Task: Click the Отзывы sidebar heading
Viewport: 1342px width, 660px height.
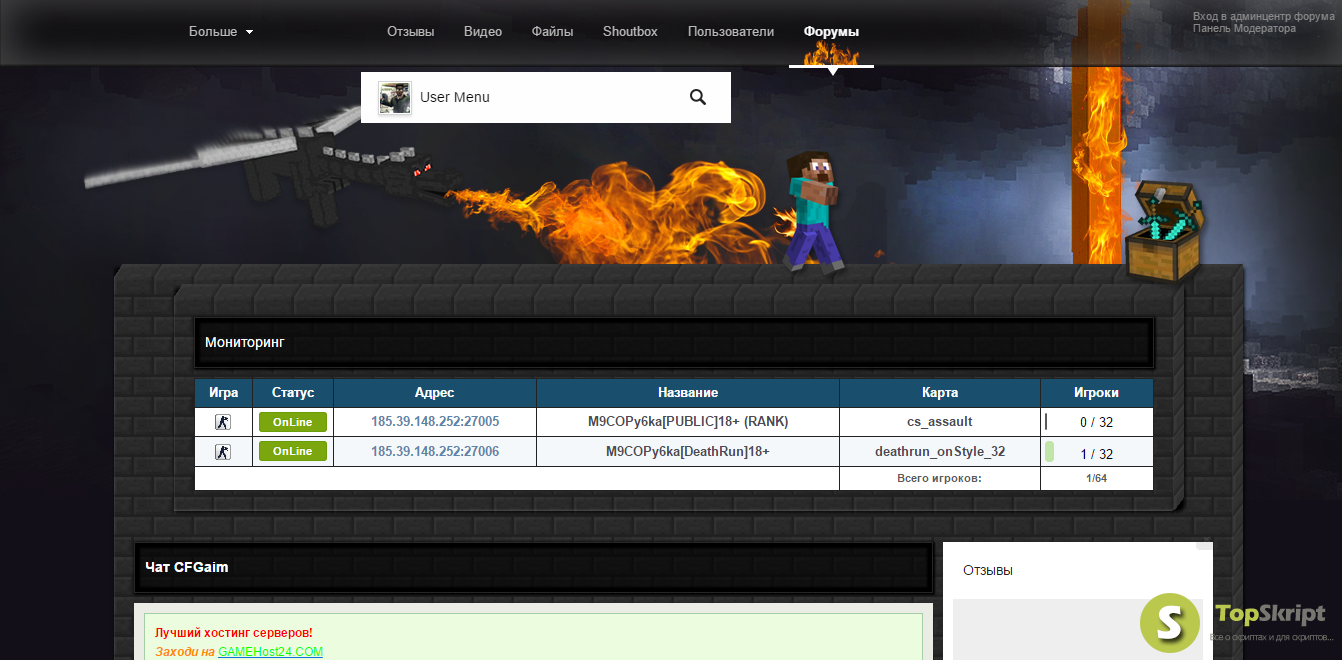Action: (988, 570)
